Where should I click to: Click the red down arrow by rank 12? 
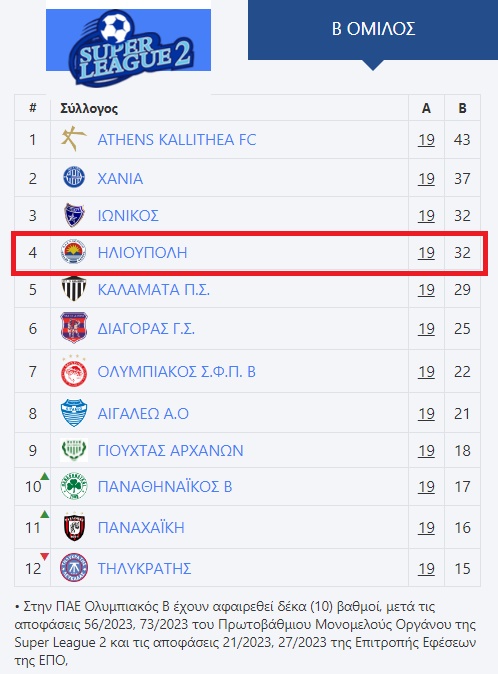pyautogui.click(x=45, y=557)
